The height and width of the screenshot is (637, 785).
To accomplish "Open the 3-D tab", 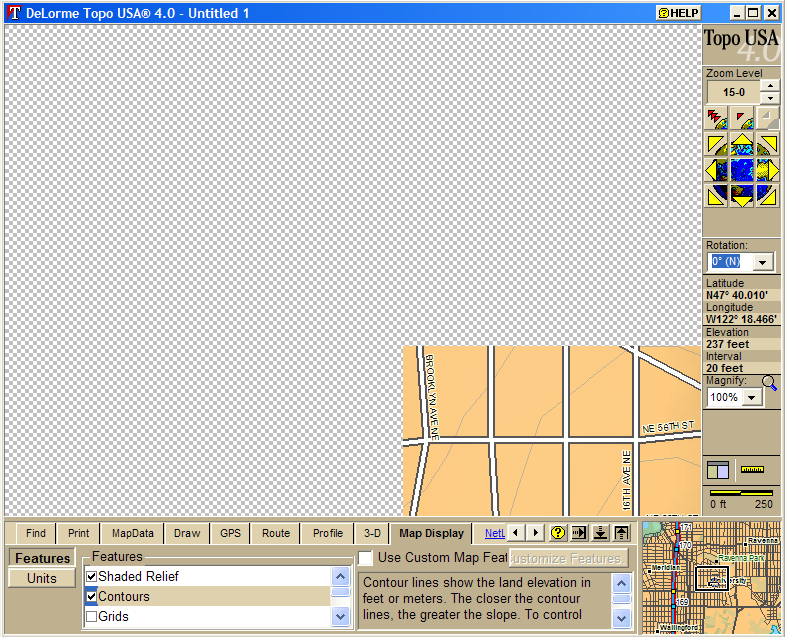I will click(372, 533).
